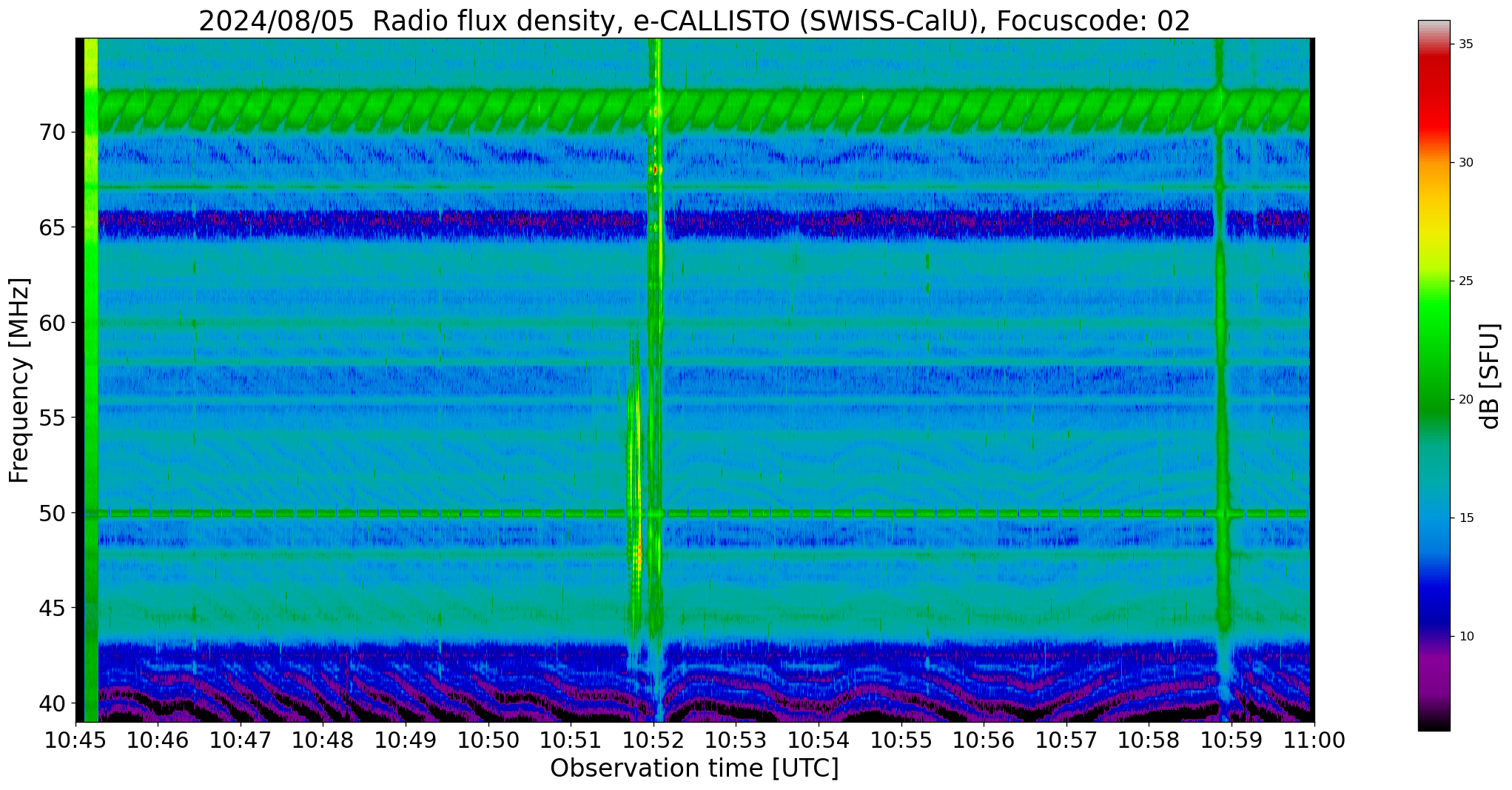Click the red region of the colorbar
Image resolution: width=1512 pixels, height=790 pixels.
pyautogui.click(x=1434, y=96)
